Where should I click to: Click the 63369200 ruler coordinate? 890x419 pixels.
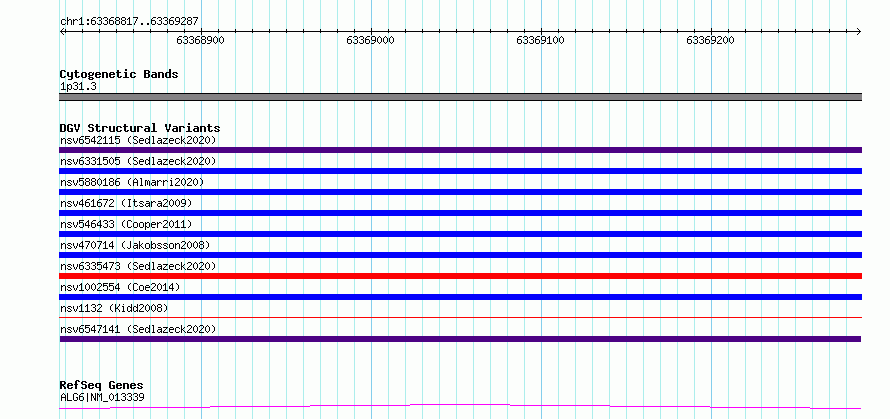pyautogui.click(x=711, y=40)
